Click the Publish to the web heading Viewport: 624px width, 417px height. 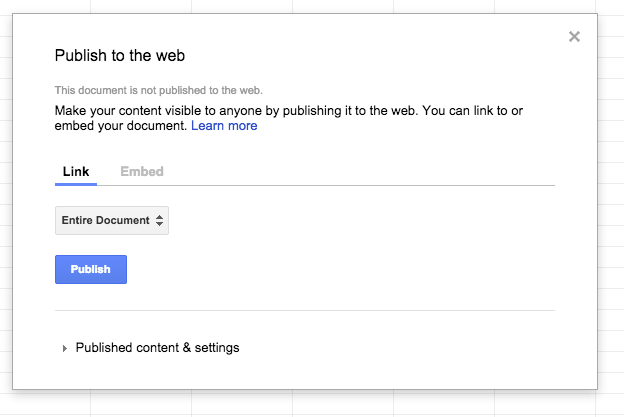pos(120,56)
